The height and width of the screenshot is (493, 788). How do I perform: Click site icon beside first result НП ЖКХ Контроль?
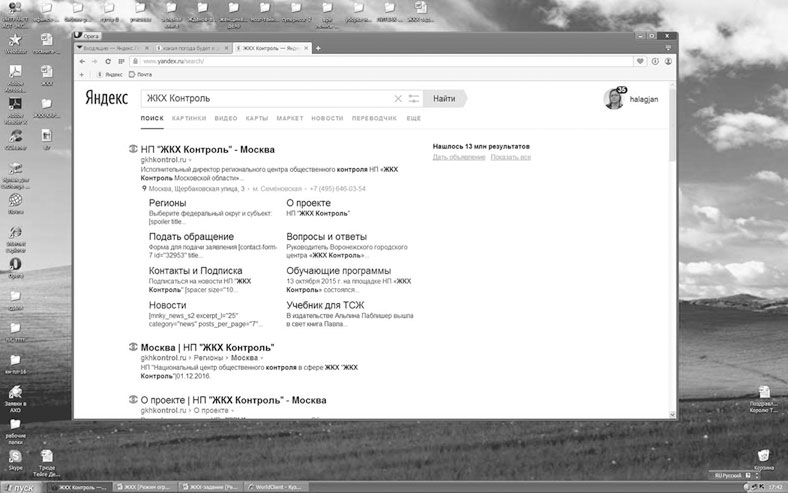pyautogui.click(x=133, y=149)
